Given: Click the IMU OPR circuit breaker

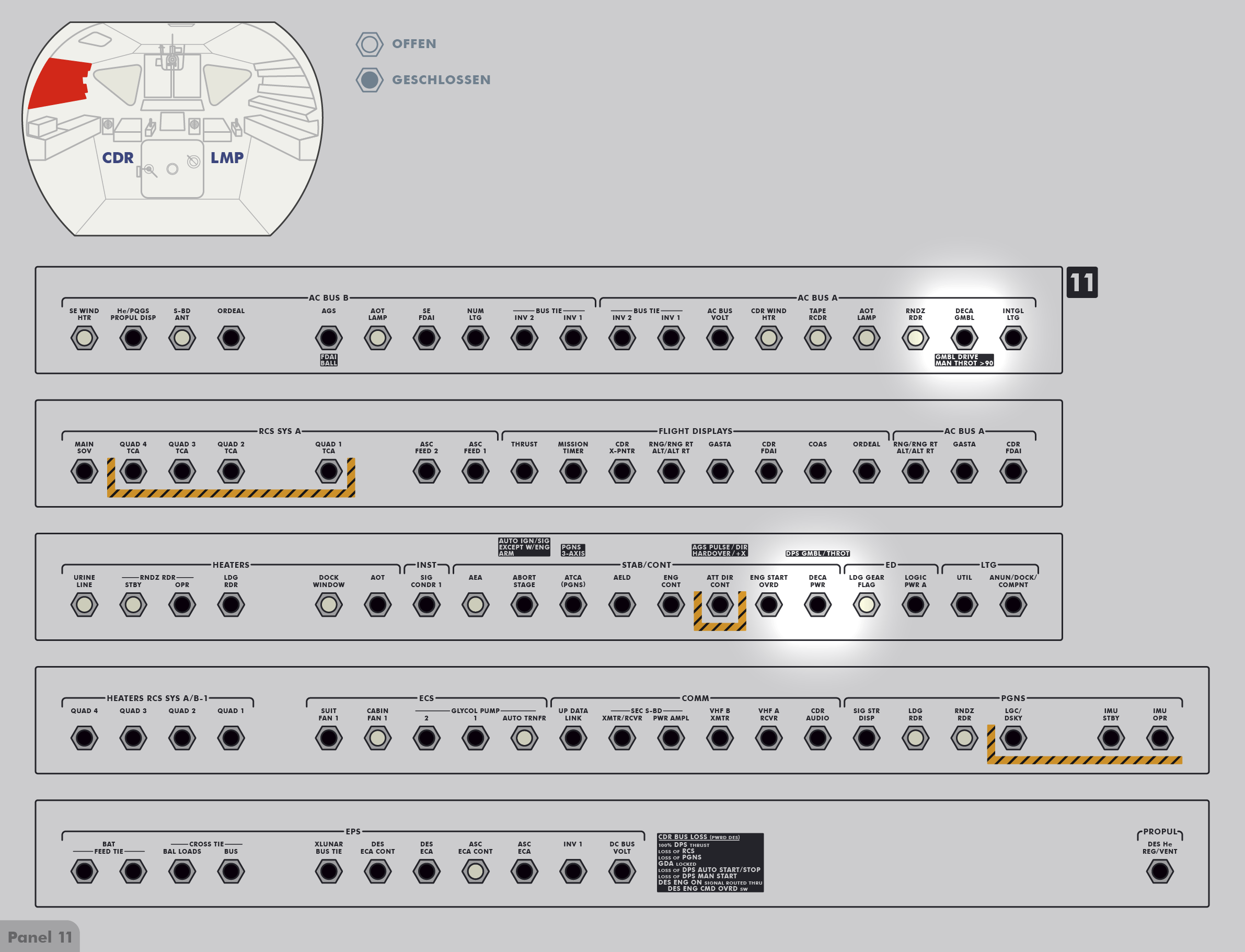Looking at the screenshot, I should 1159,738.
